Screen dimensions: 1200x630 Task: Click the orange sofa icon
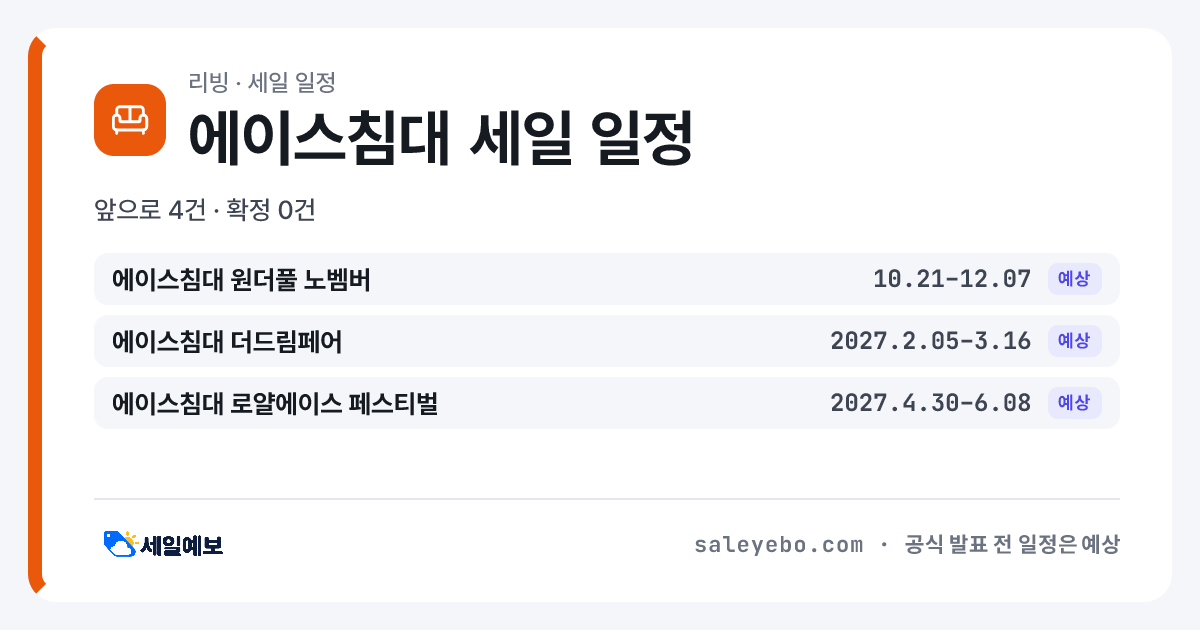click(130, 120)
